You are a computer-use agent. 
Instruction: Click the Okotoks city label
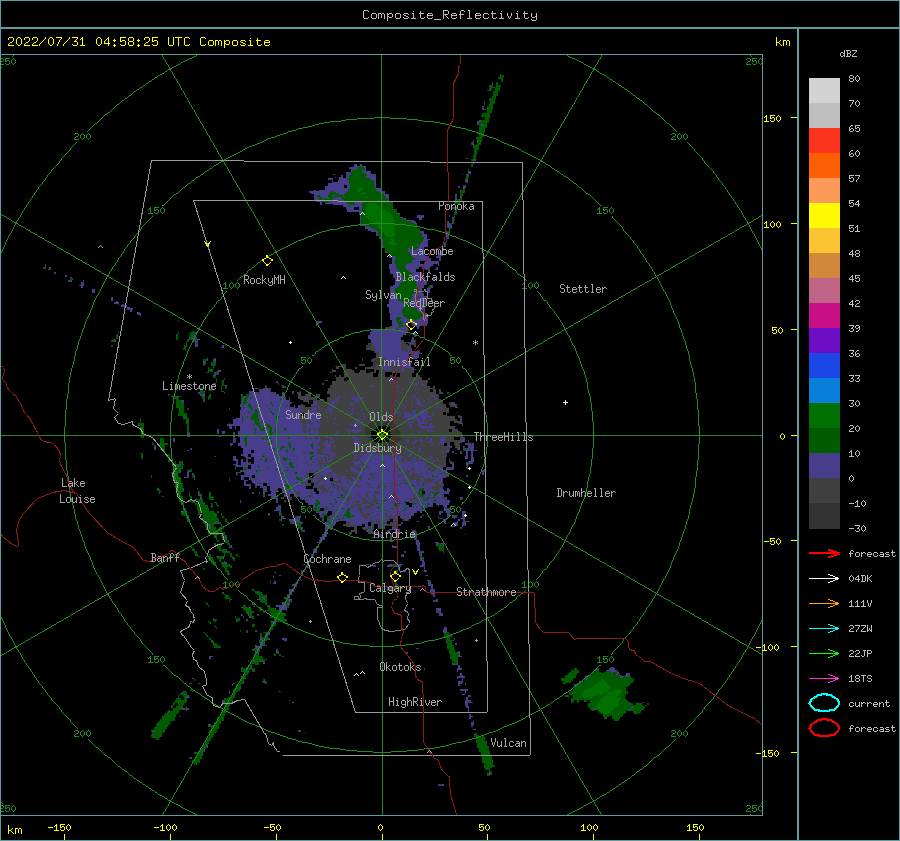pos(400,667)
